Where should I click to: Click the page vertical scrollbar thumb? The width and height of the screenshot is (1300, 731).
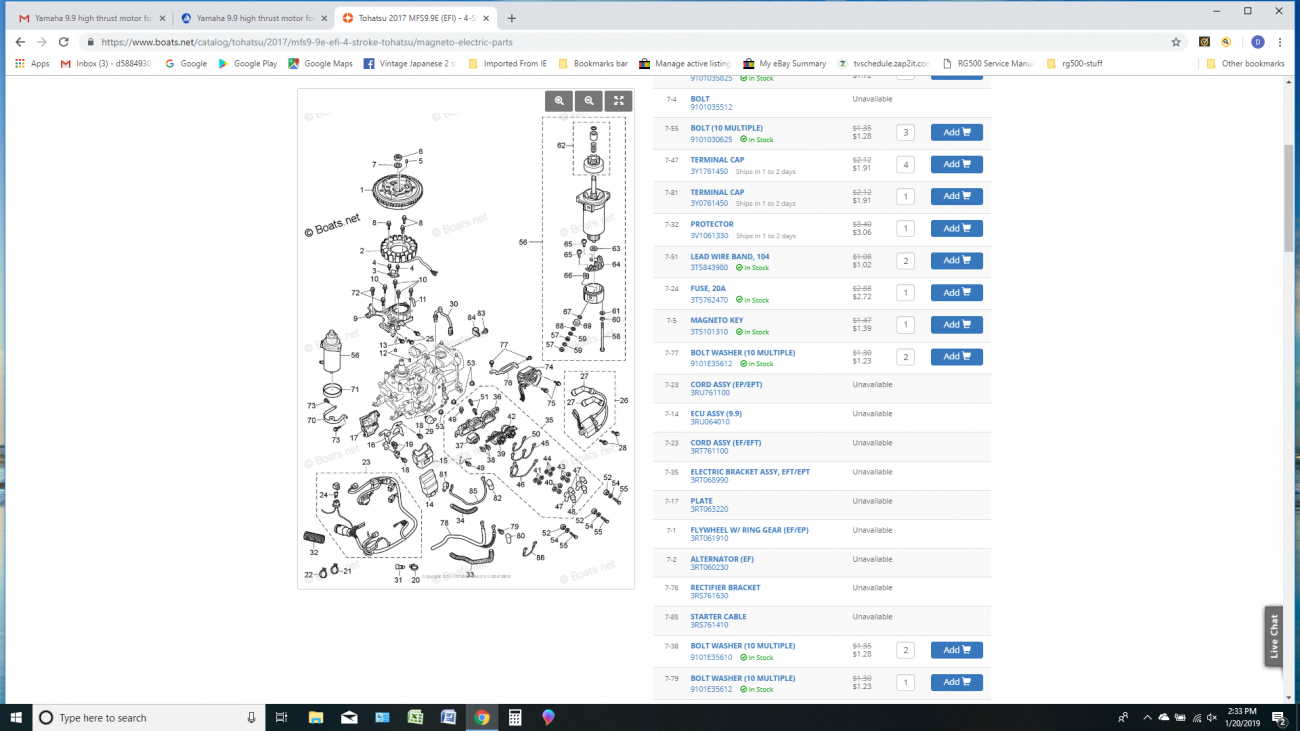click(x=1291, y=198)
